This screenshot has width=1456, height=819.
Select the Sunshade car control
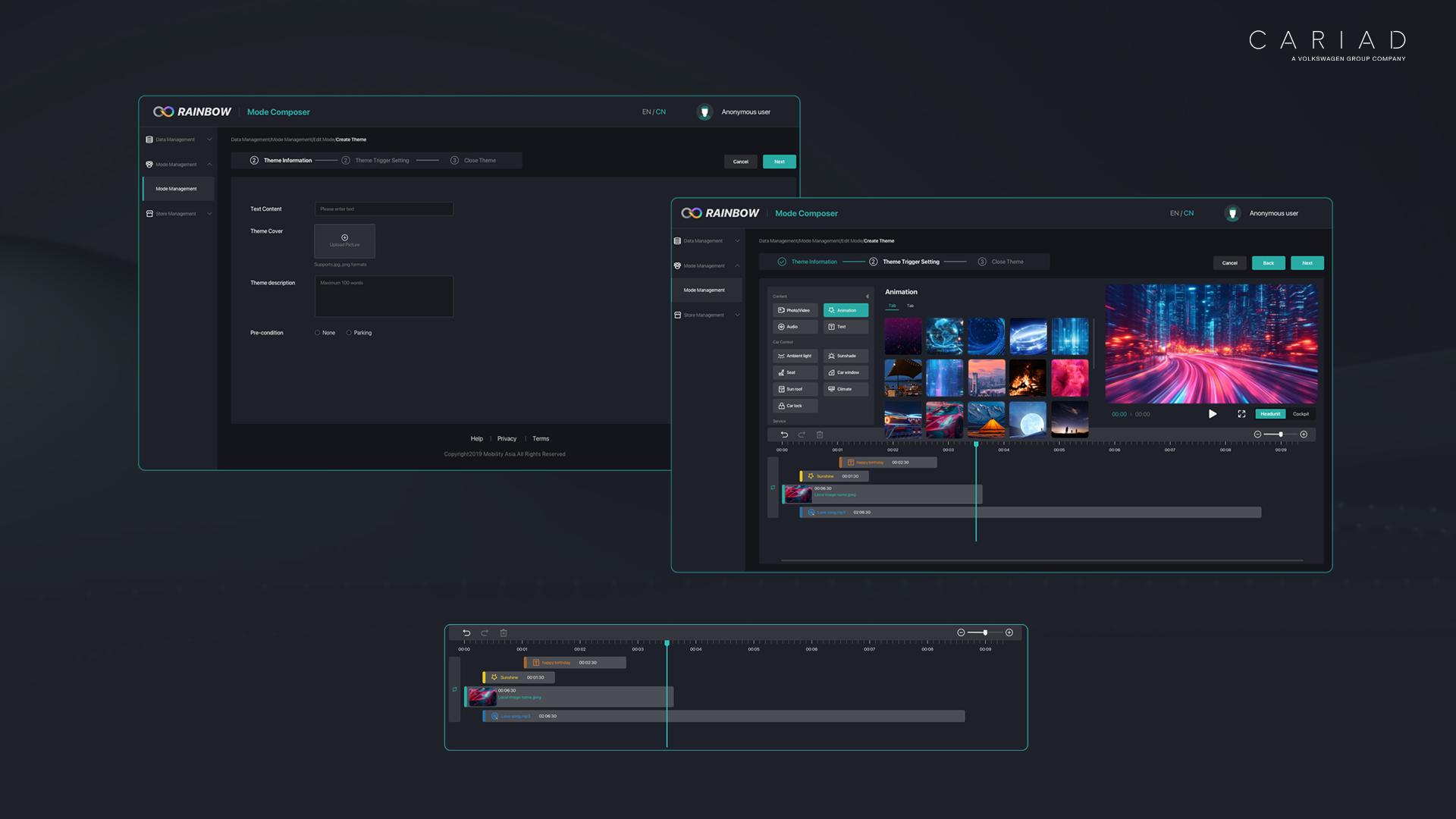coord(846,356)
